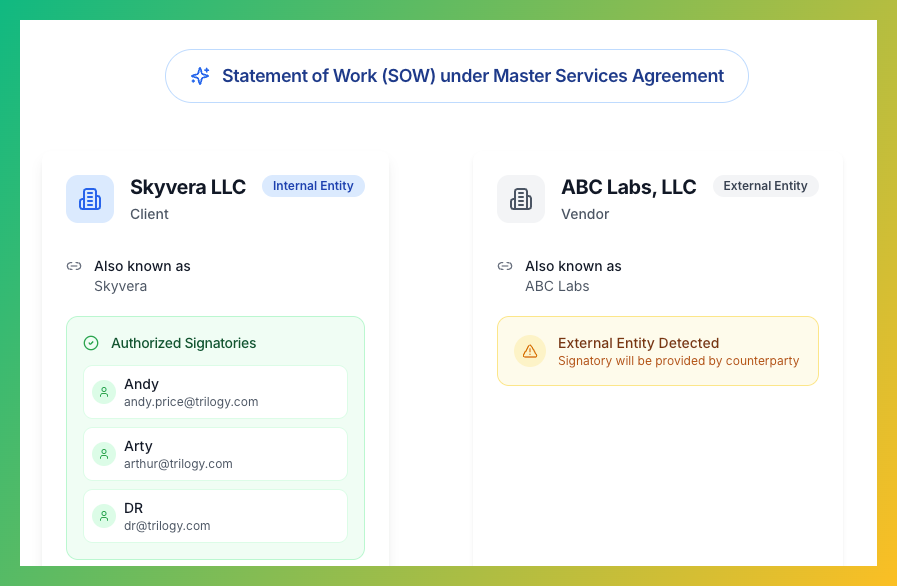Click the ABC Labs building icon

point(521,199)
